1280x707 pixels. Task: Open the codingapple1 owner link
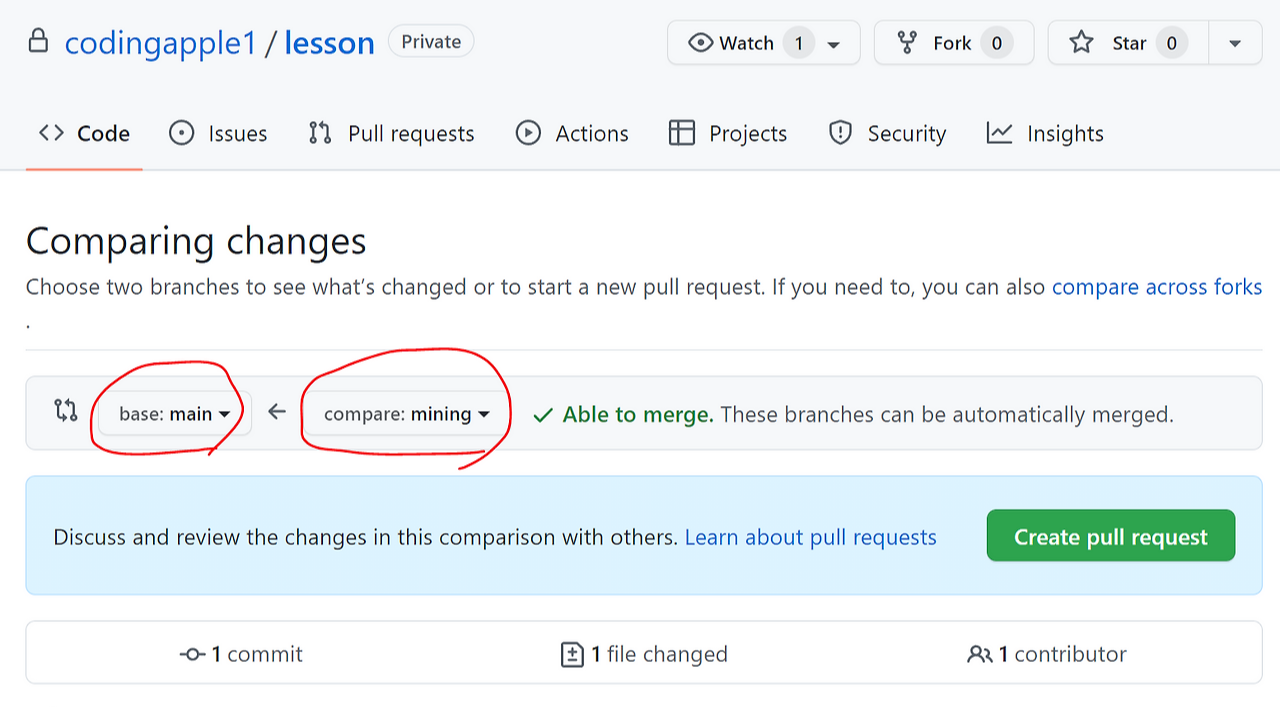tap(160, 43)
